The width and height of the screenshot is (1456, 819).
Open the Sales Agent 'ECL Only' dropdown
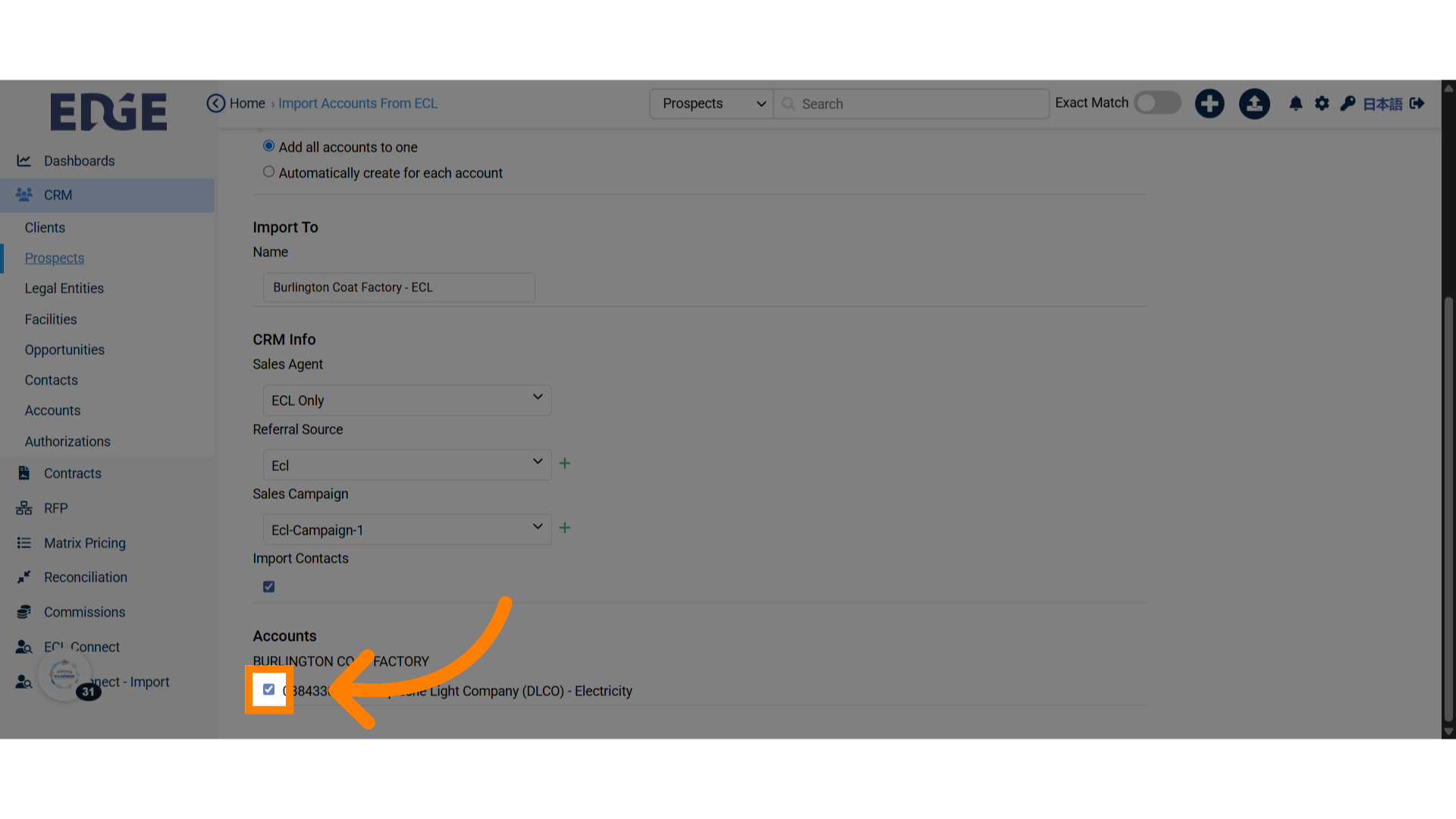(x=407, y=400)
